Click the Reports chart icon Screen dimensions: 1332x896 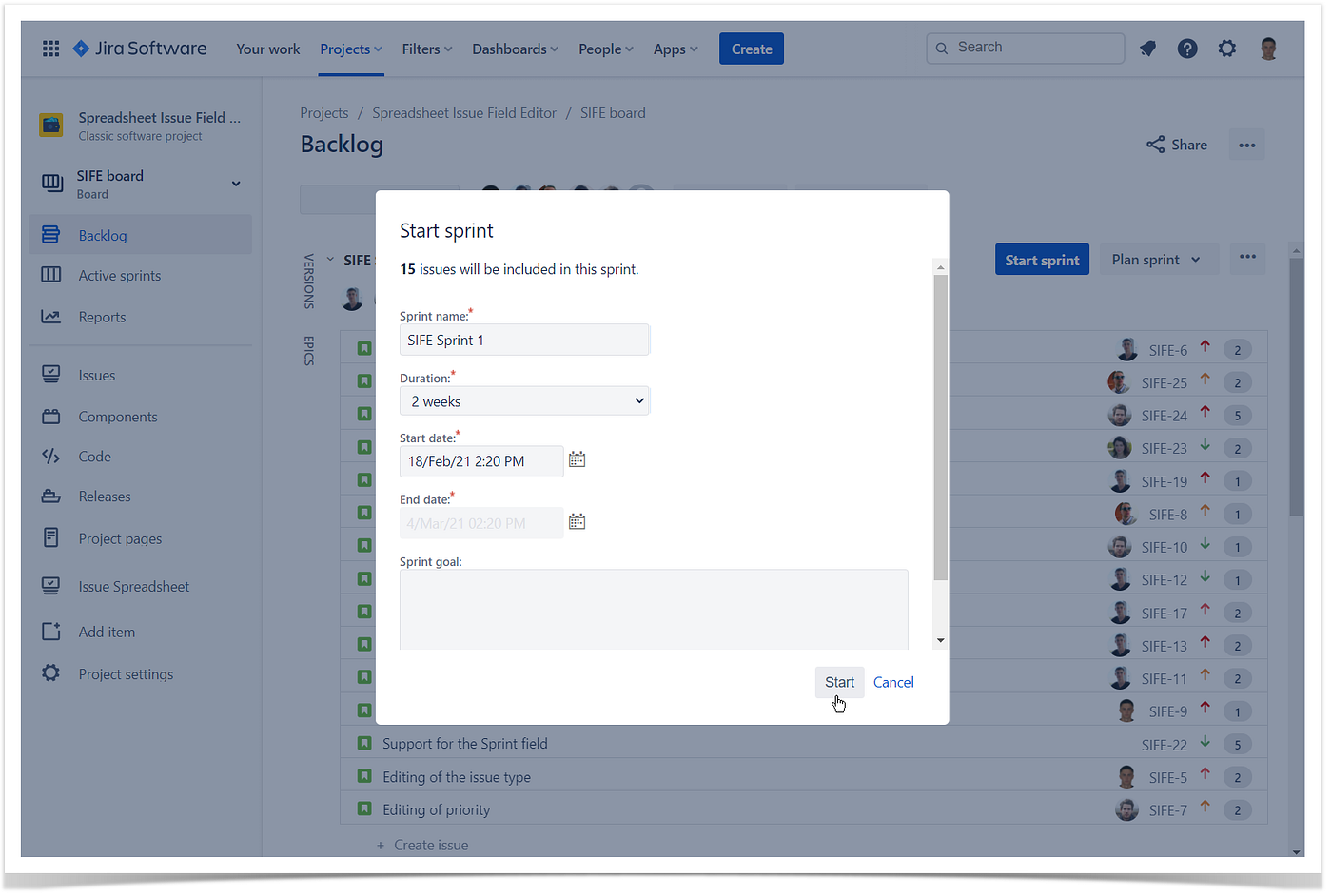[x=51, y=317]
